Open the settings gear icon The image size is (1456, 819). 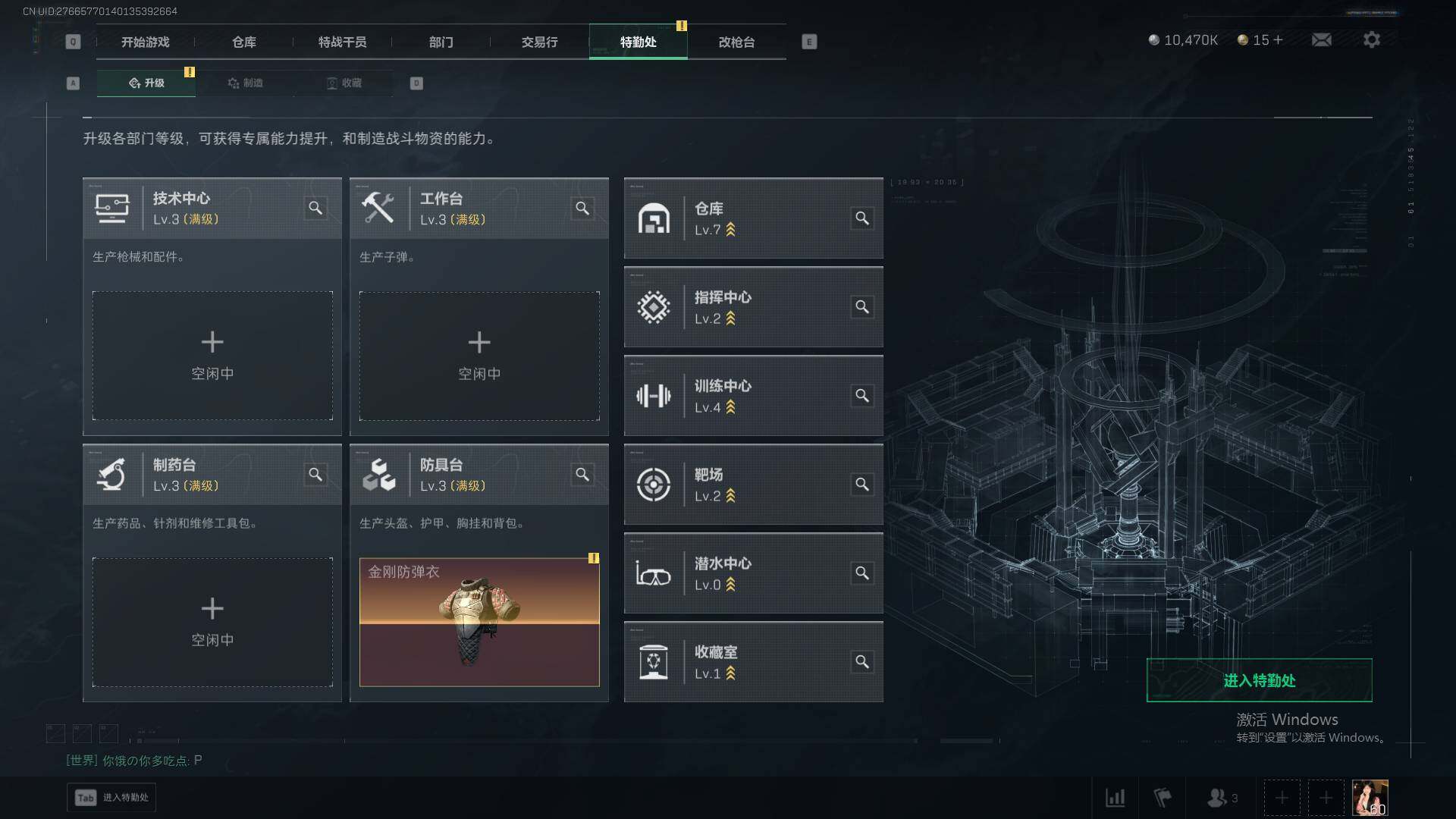pos(1372,39)
